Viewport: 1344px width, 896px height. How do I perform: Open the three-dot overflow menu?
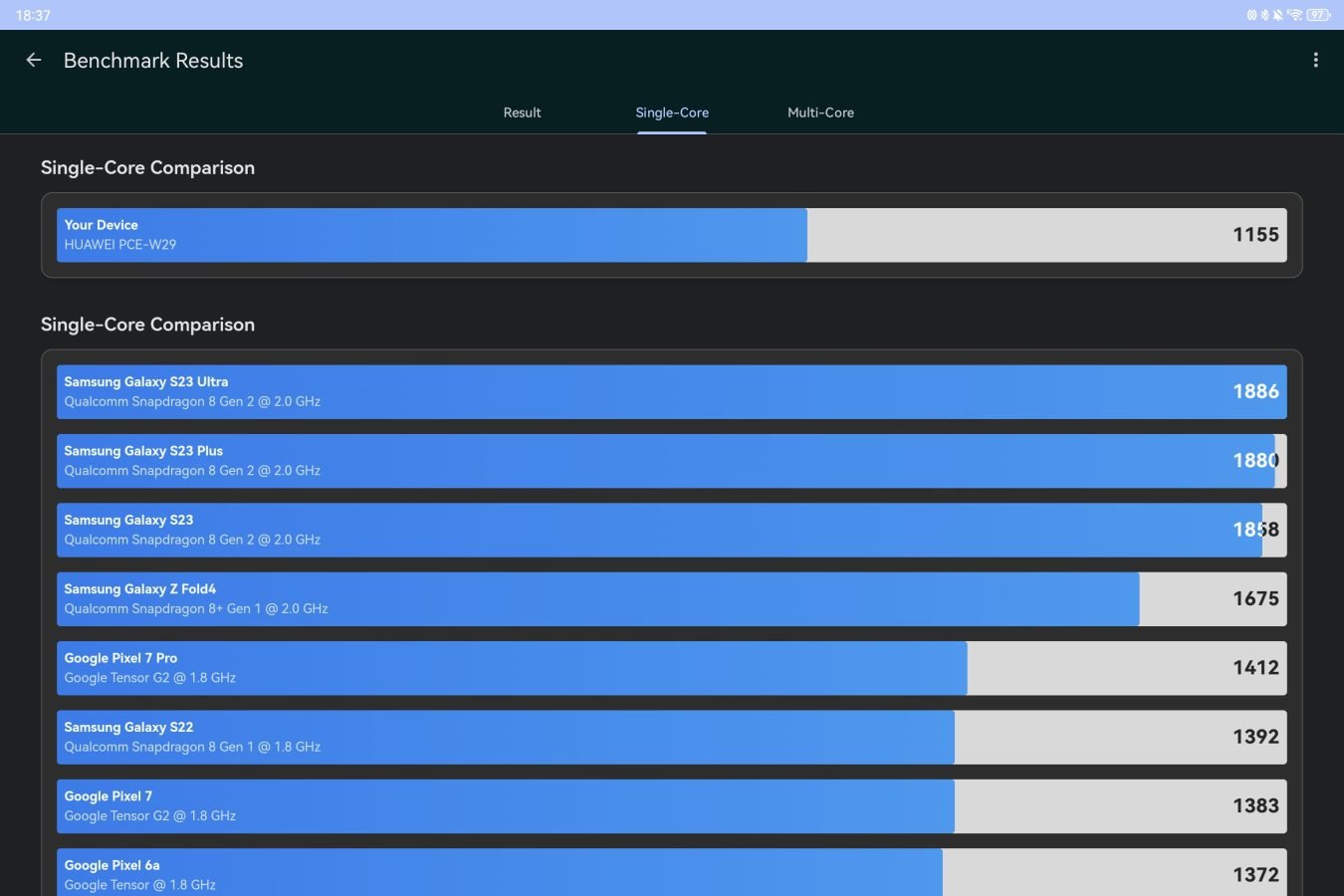click(x=1315, y=61)
